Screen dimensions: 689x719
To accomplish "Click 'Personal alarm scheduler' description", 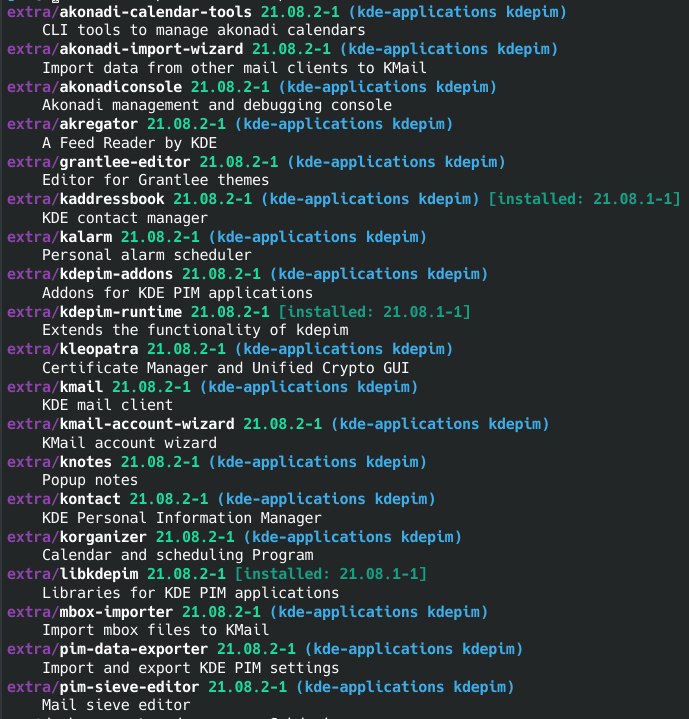I will coord(147,255).
